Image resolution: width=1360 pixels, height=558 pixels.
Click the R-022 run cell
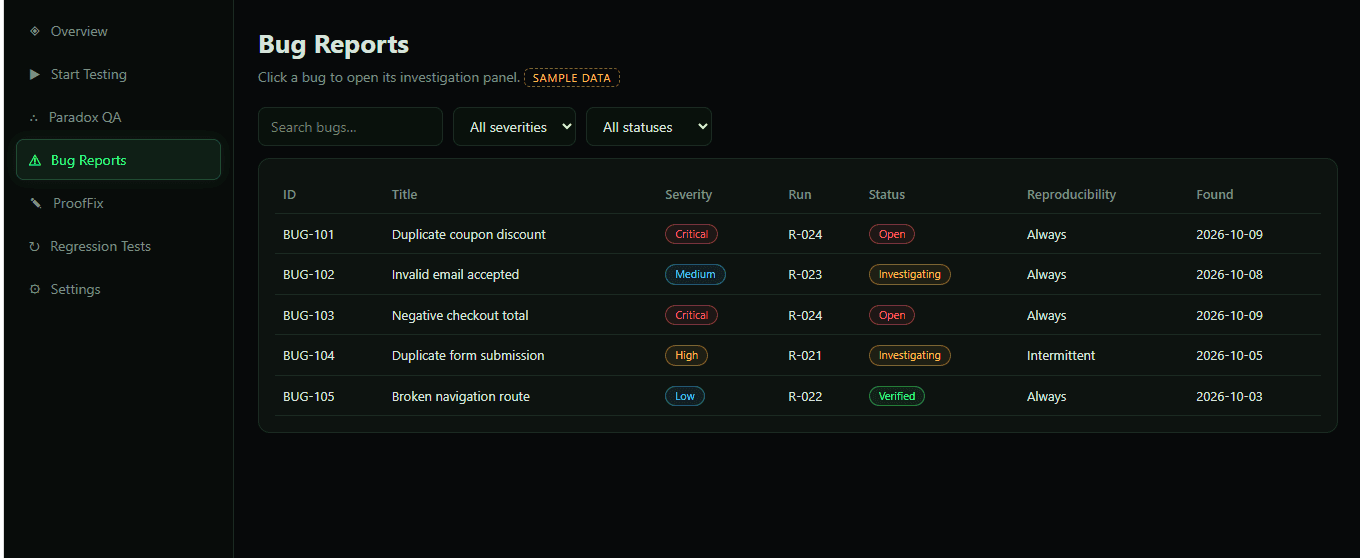805,397
